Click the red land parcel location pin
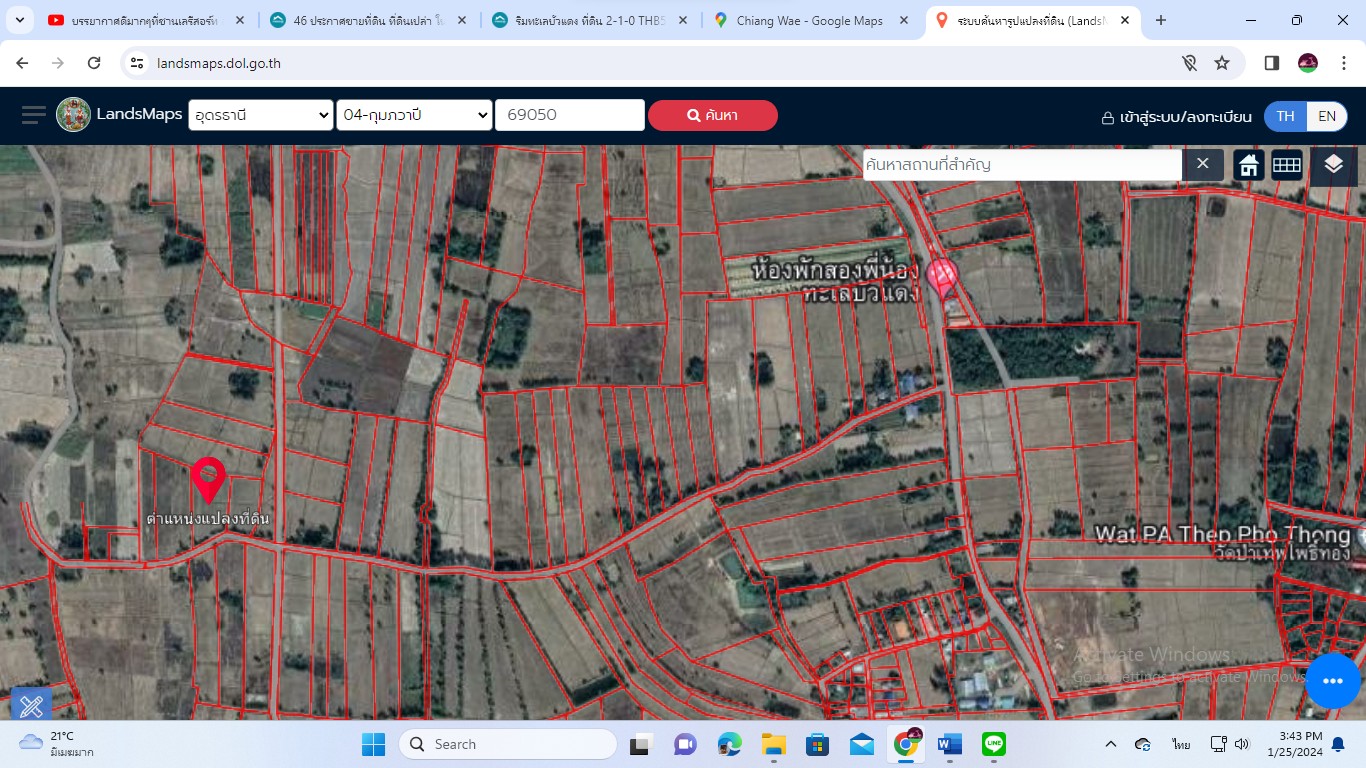The width and height of the screenshot is (1366, 768). pyautogui.click(x=208, y=480)
